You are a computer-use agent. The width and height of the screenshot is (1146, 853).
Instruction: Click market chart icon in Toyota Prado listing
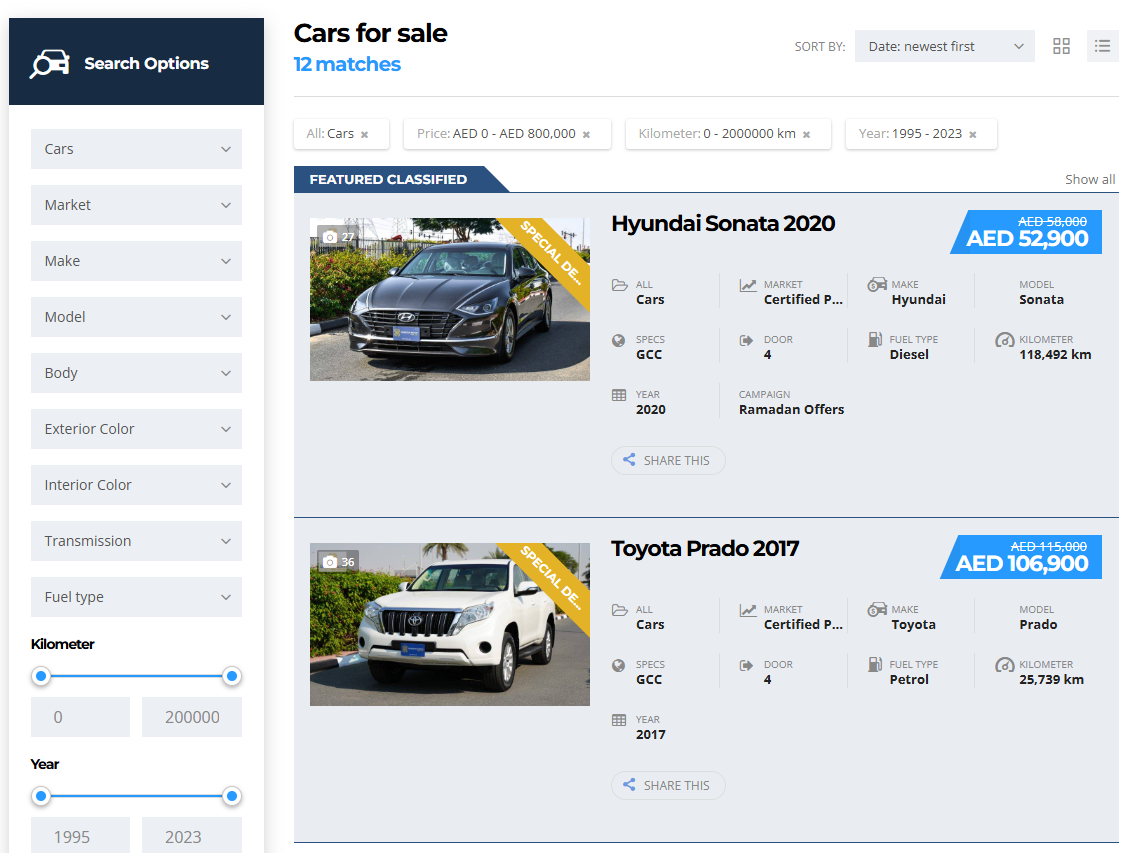748,610
